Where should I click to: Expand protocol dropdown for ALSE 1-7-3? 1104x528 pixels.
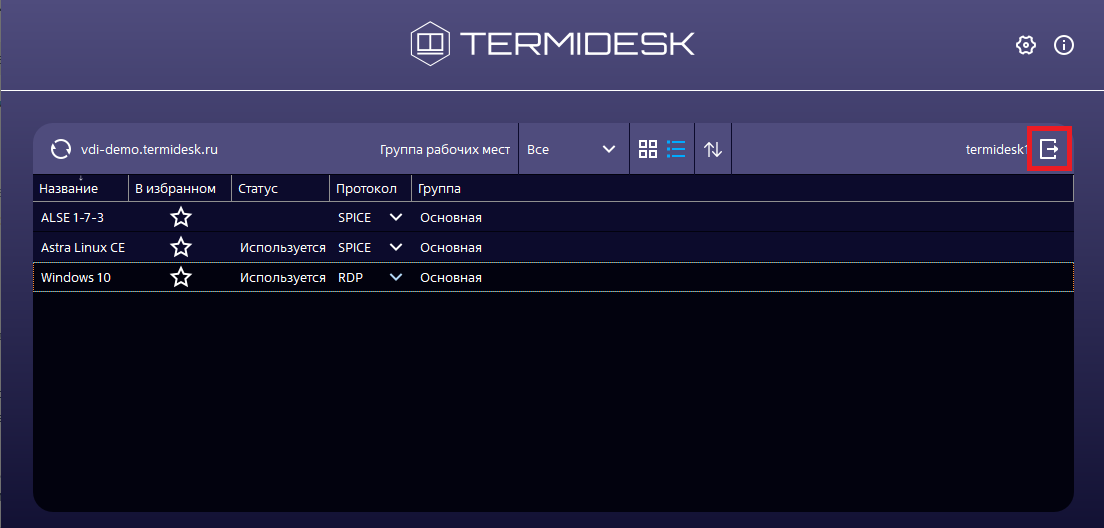click(x=396, y=217)
